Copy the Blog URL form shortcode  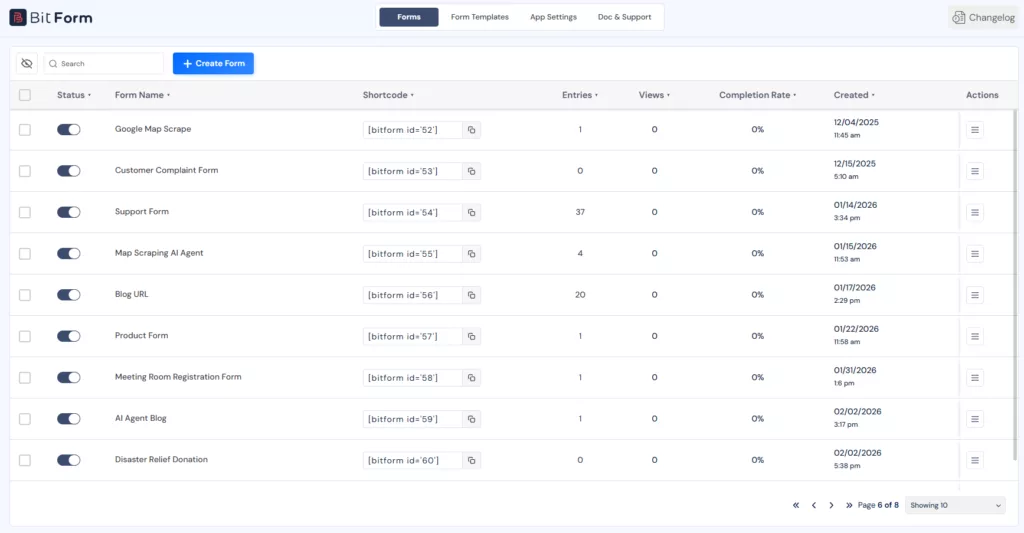click(x=472, y=295)
